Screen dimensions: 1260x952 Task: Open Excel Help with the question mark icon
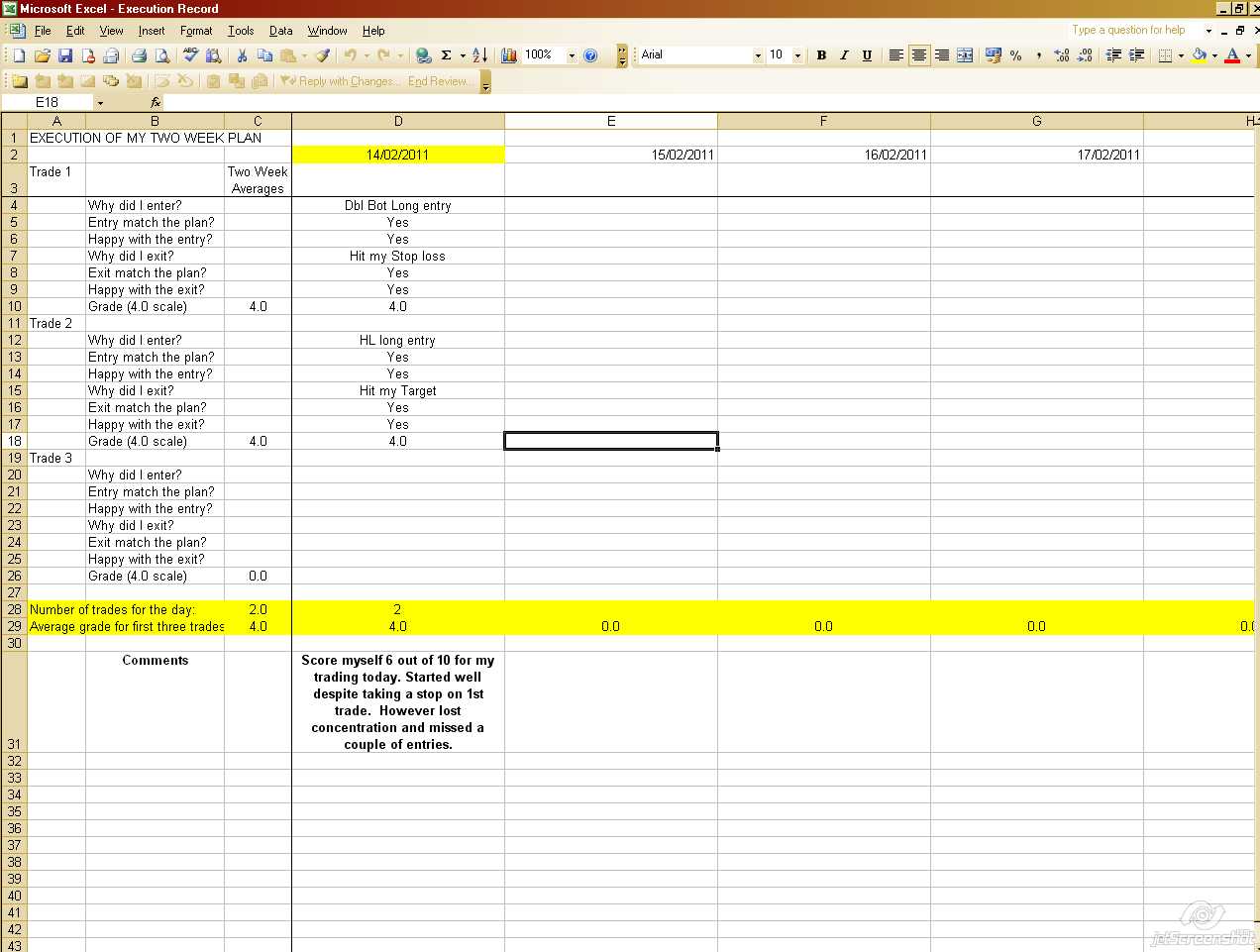pos(590,55)
